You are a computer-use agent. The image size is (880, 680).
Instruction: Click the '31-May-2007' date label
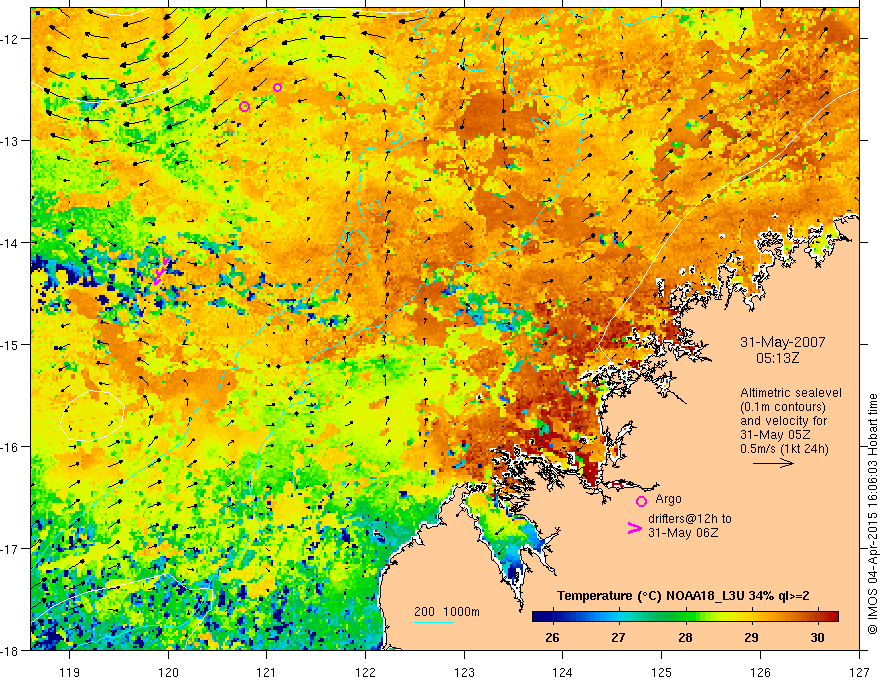(x=783, y=342)
